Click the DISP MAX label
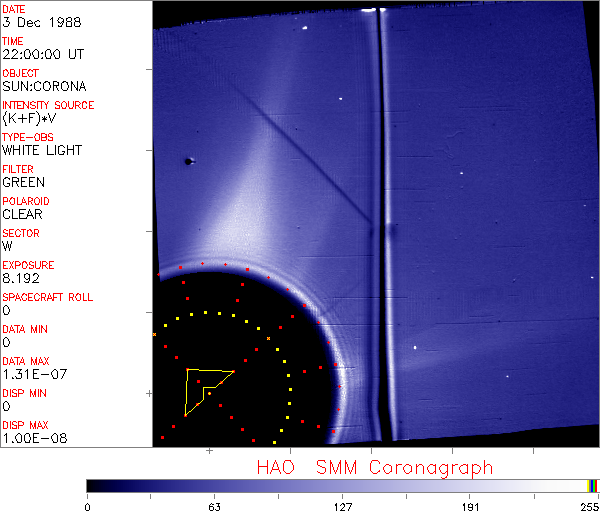 [25, 425]
